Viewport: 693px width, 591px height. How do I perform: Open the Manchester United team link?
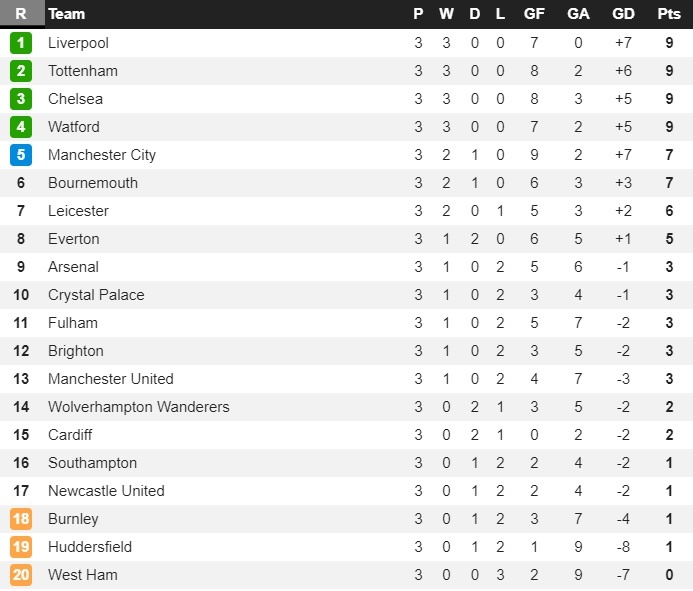pos(110,379)
